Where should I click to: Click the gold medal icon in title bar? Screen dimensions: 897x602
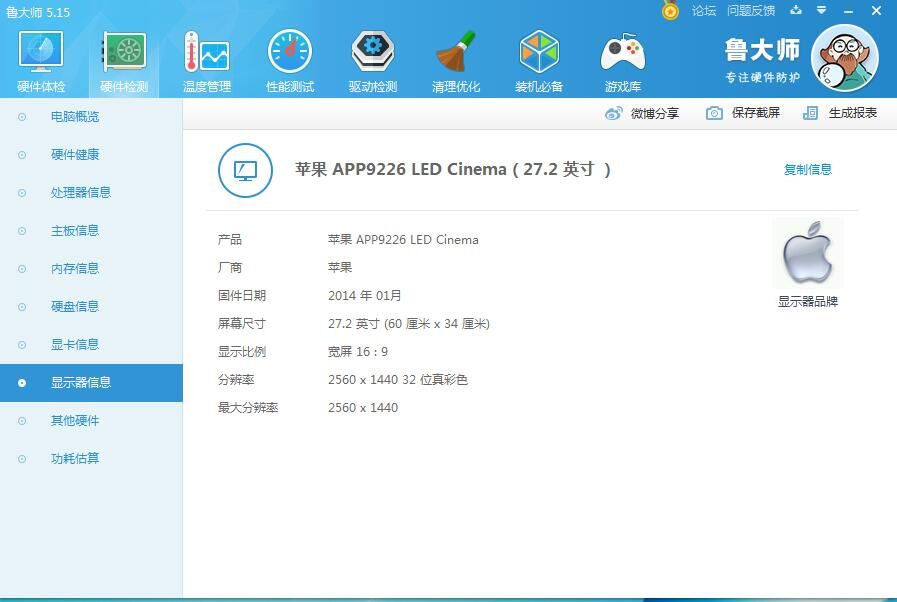coord(670,10)
